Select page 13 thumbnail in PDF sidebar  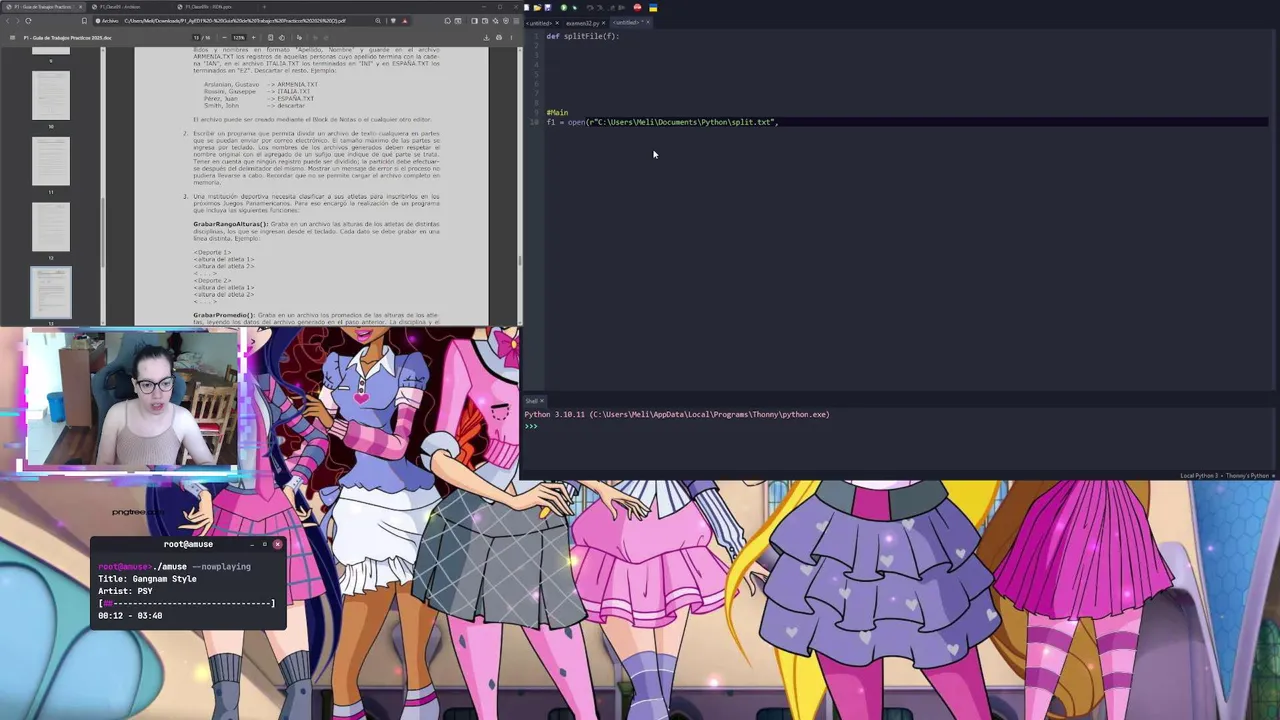51,293
